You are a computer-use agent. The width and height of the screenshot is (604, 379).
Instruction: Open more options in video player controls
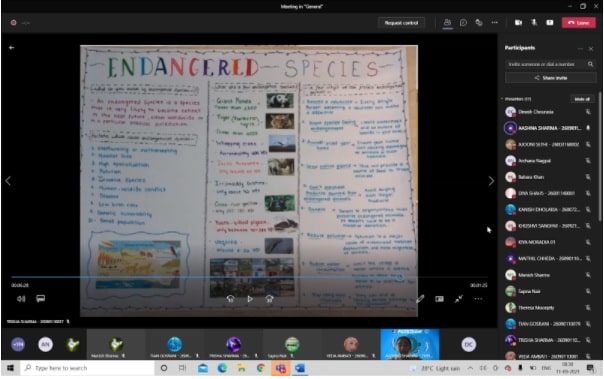point(478,299)
